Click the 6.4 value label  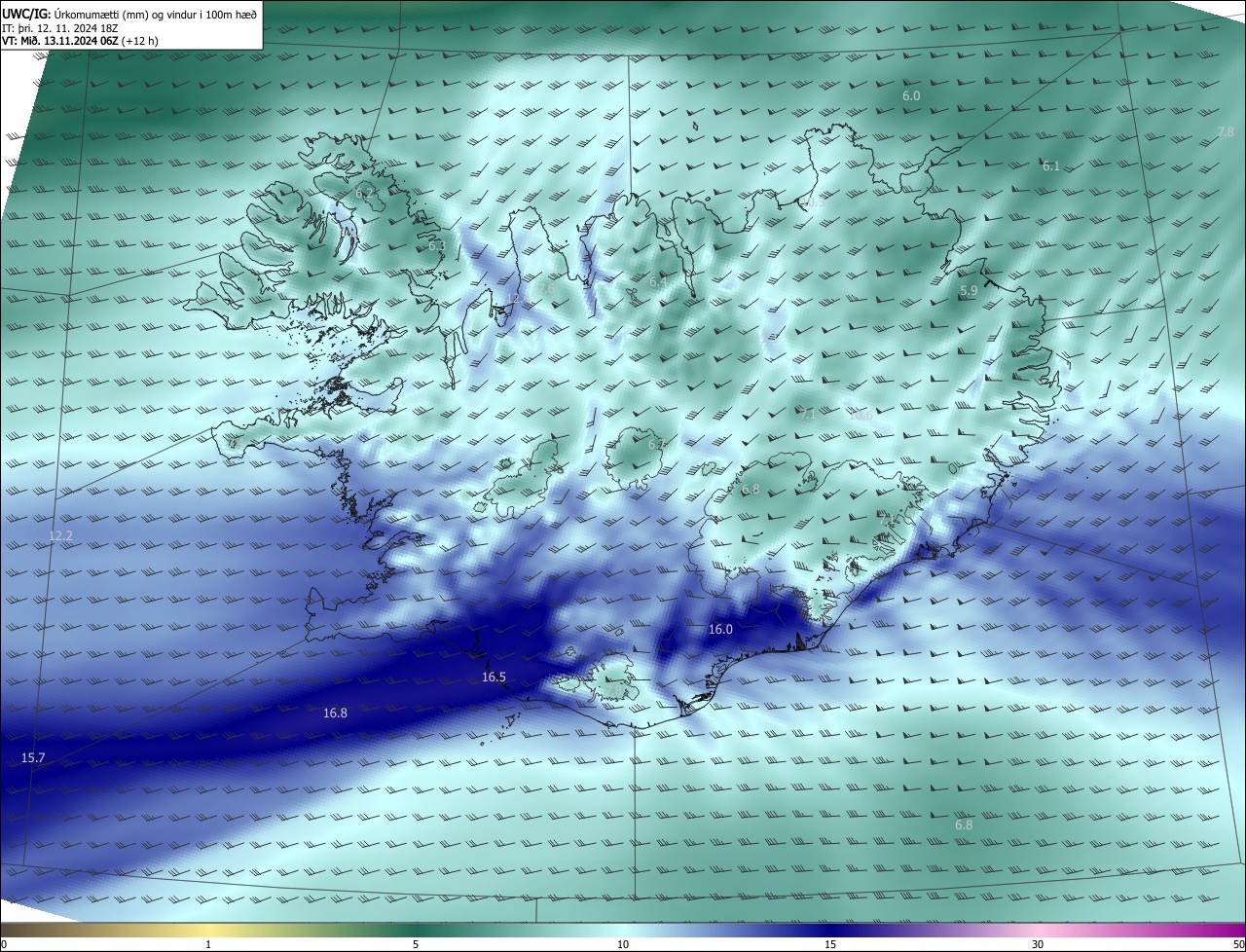658,282
